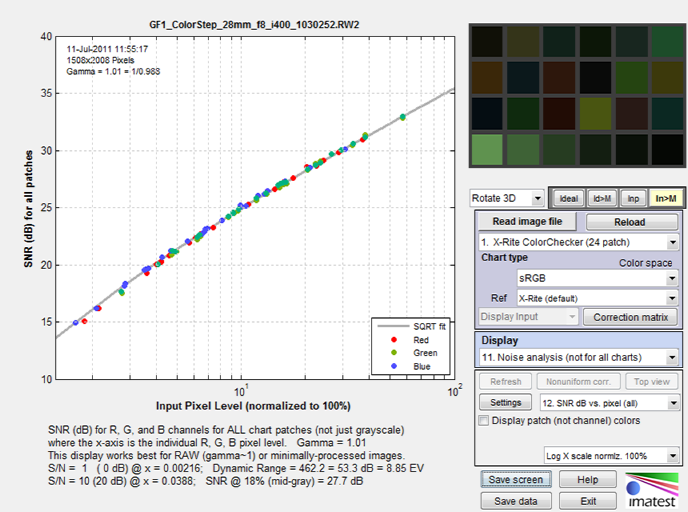Open the Settings button
This screenshot has height=512, width=688.
coord(505,402)
